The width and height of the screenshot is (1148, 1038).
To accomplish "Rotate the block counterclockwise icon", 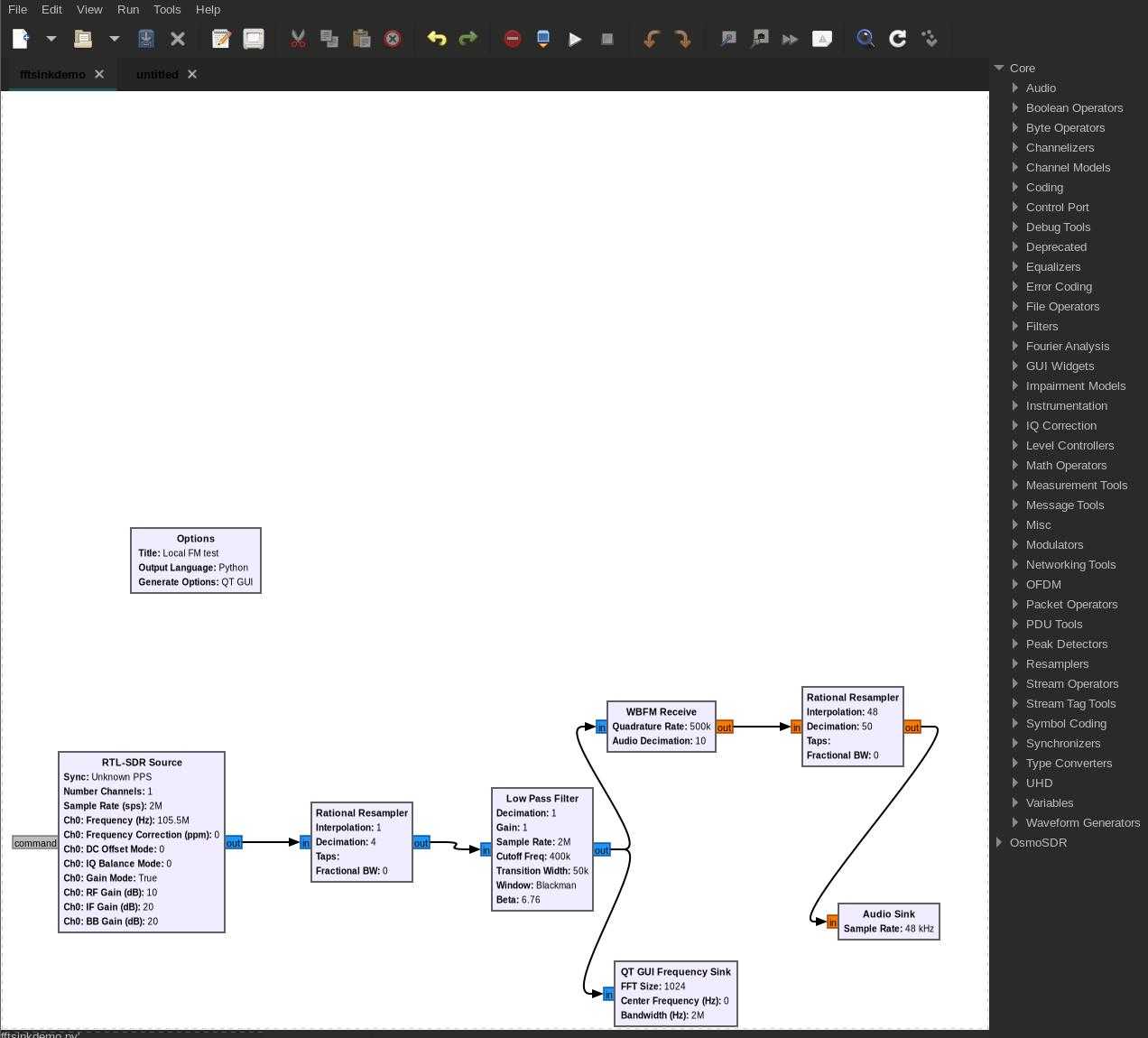I will click(x=651, y=39).
